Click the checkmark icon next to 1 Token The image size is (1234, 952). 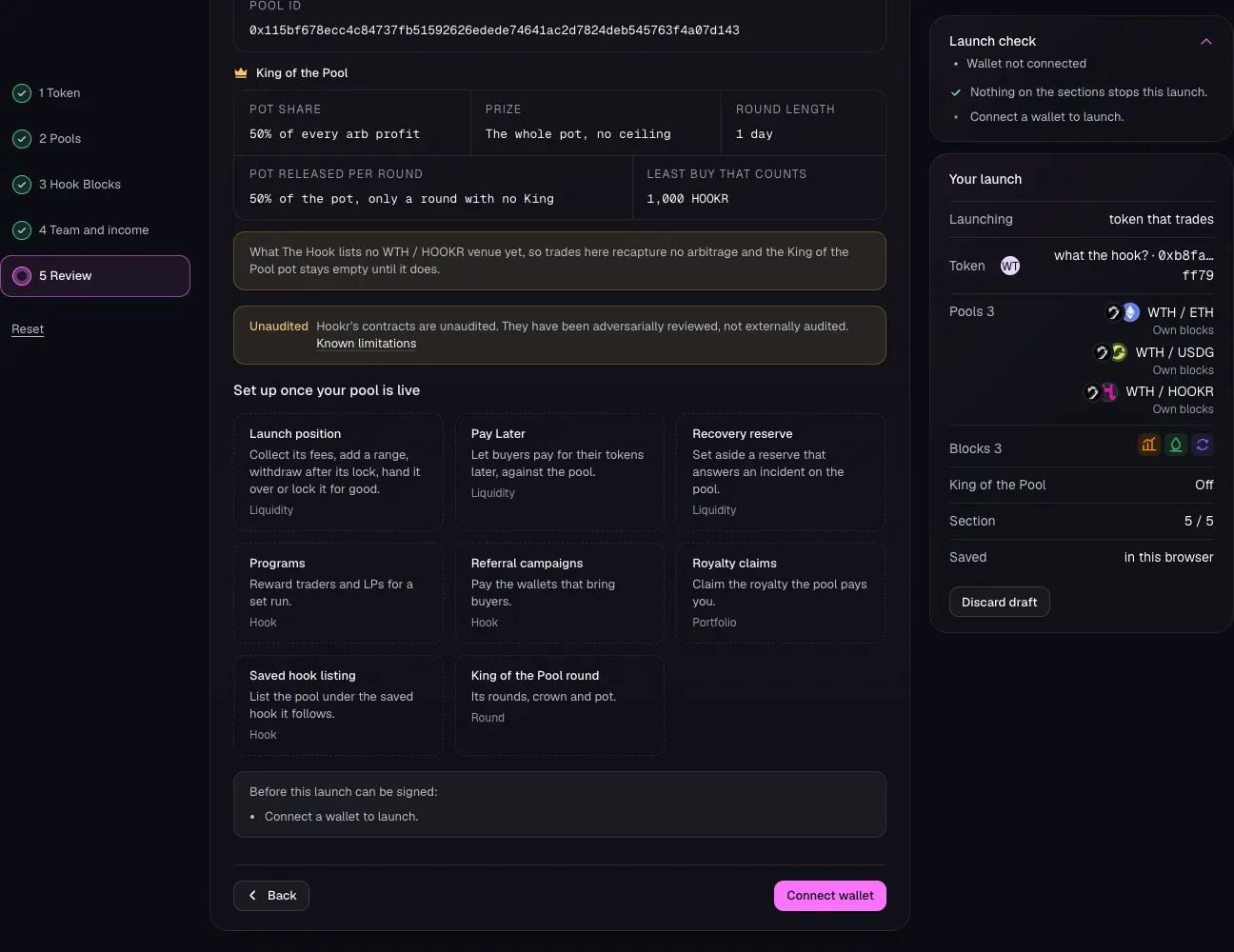[22, 93]
